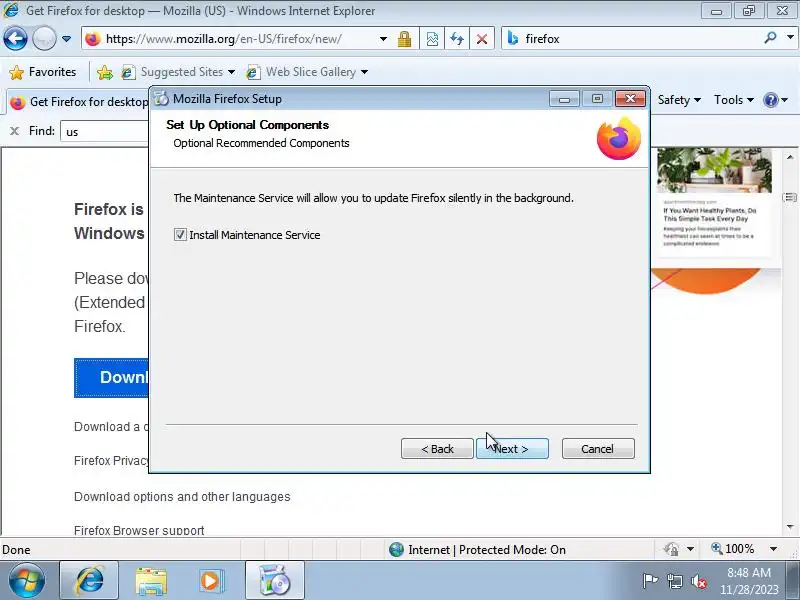Click the privacy report status bar icon
This screenshot has width=800, height=600.
point(671,549)
